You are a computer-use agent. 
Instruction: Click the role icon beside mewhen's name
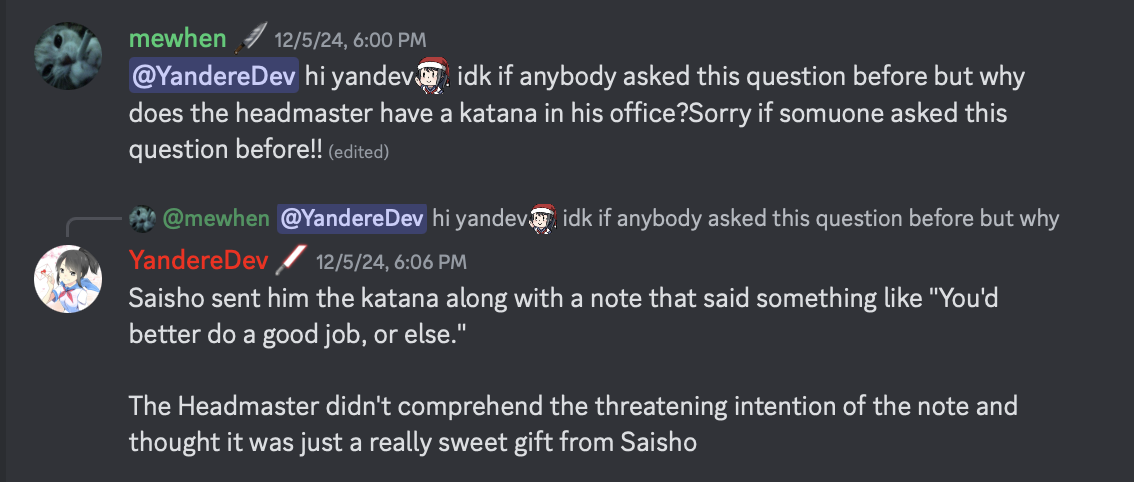point(249,39)
